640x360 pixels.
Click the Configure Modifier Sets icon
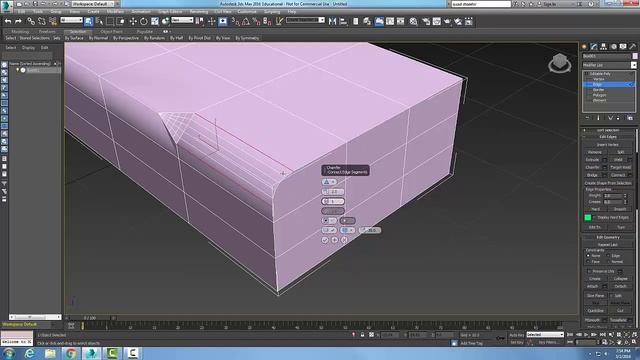(630, 118)
